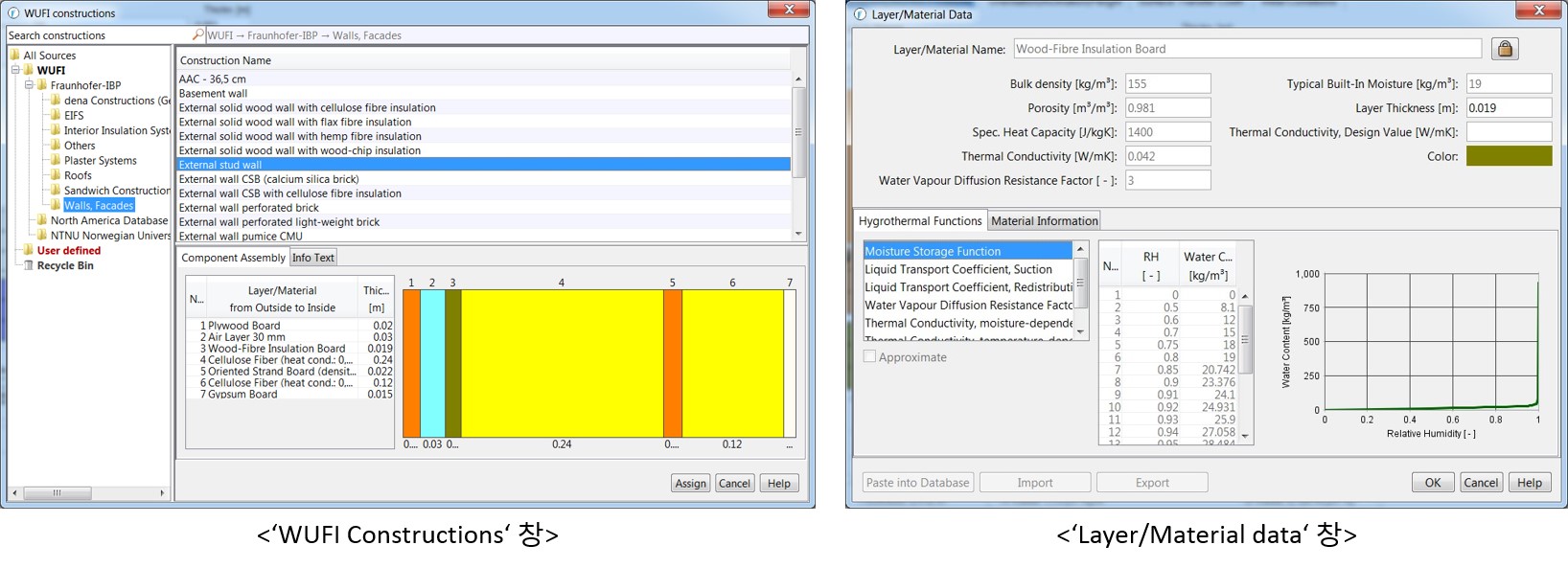
Task: Click the EIFS folder icon
Action: tap(56, 115)
